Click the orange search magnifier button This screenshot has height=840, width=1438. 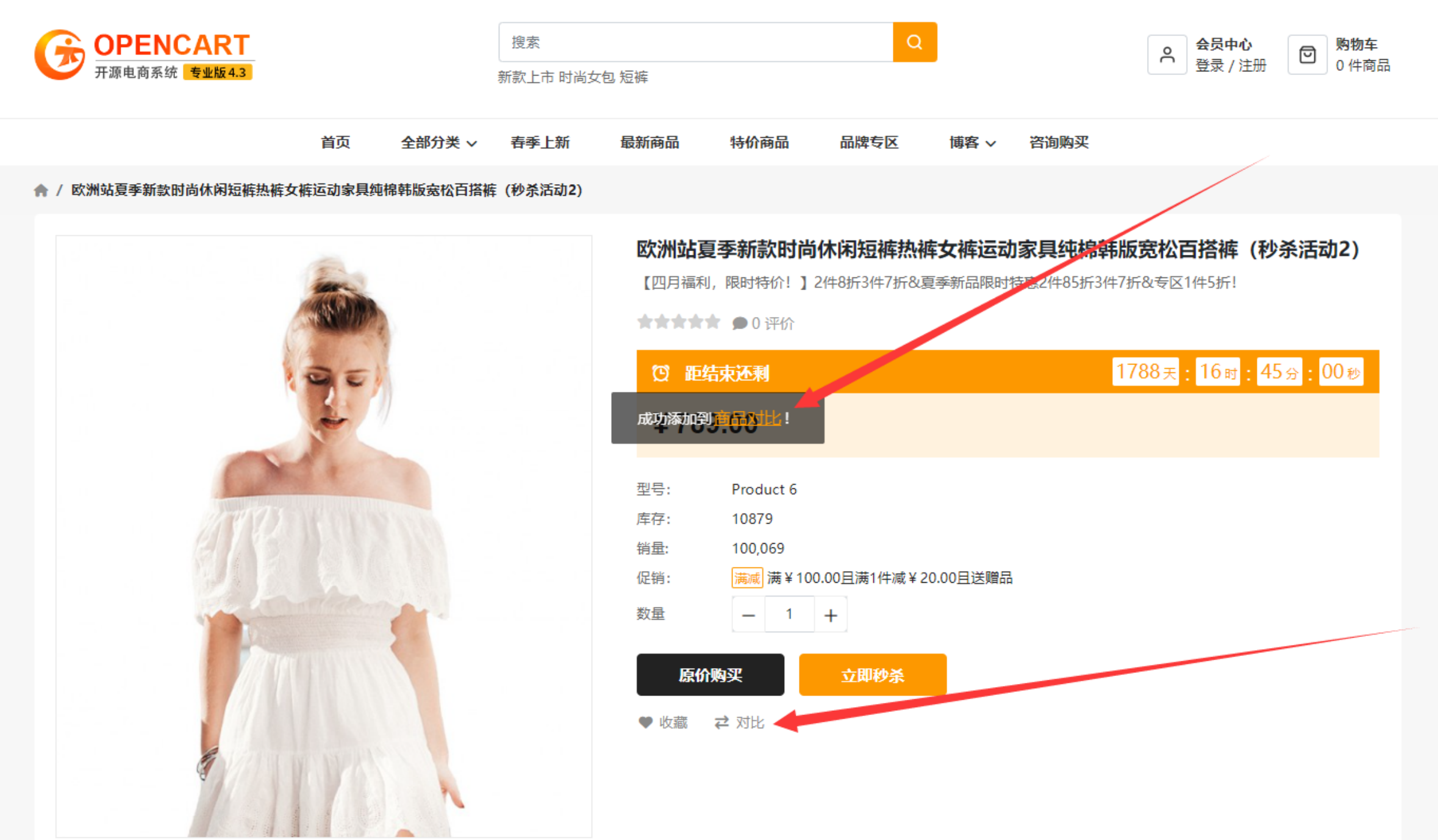(914, 42)
